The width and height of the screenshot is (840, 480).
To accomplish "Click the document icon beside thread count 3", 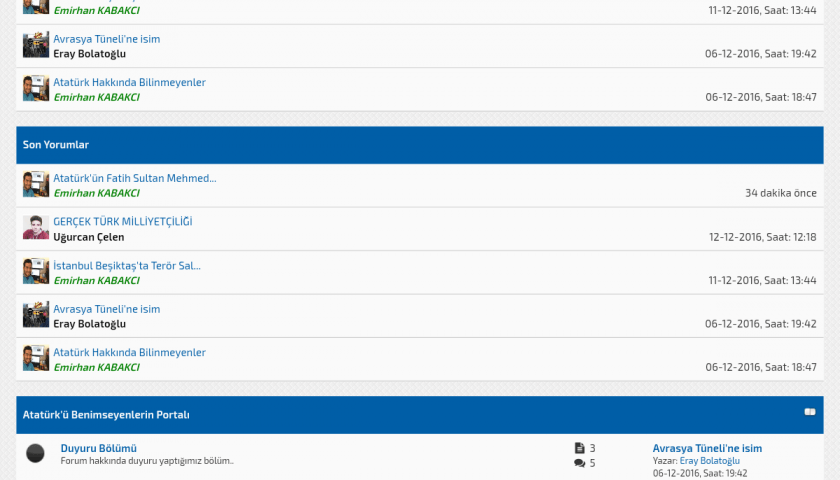I will [x=579, y=449].
